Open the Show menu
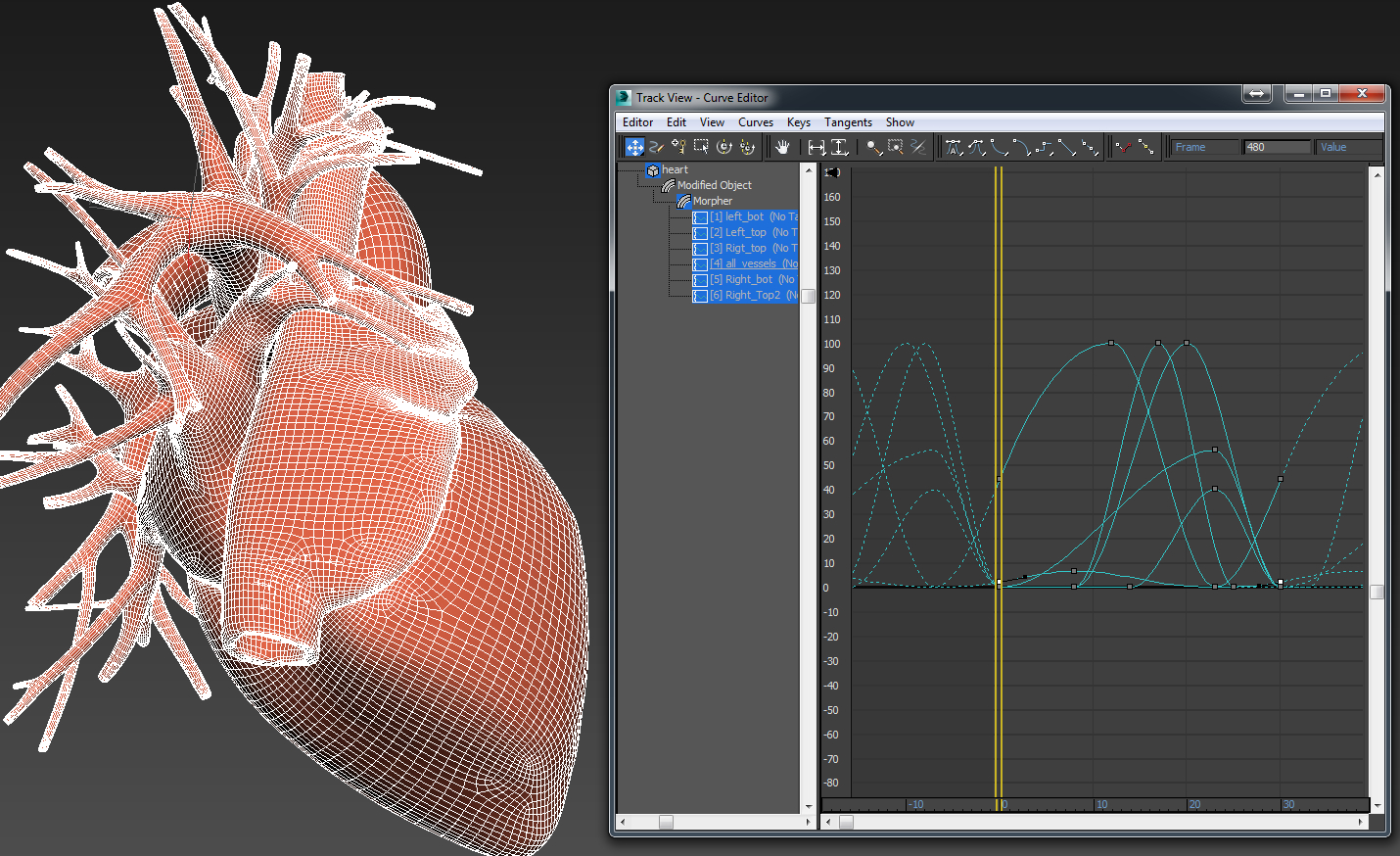The height and width of the screenshot is (856, 1400). (900, 121)
